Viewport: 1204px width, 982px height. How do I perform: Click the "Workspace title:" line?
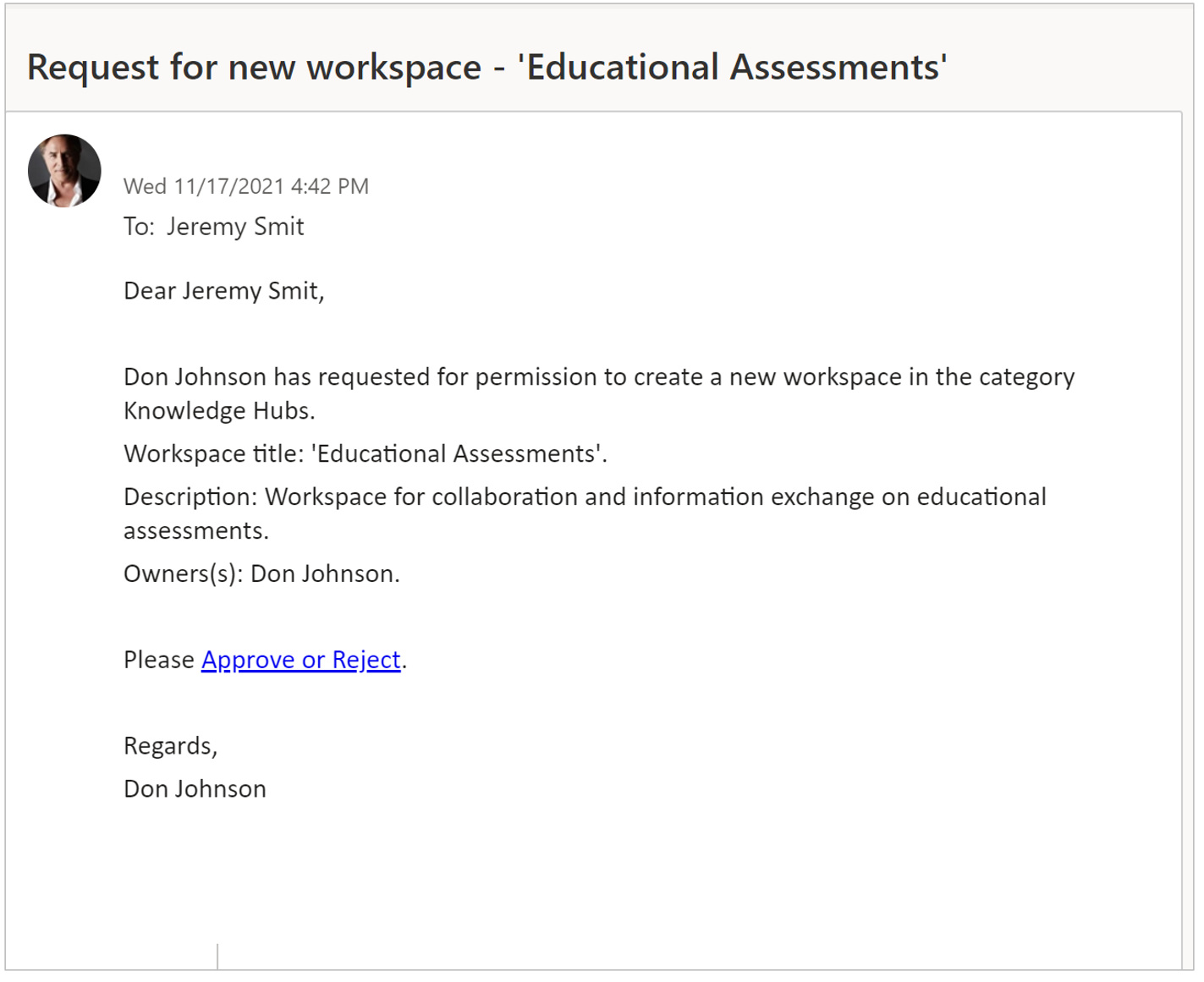[366, 454]
